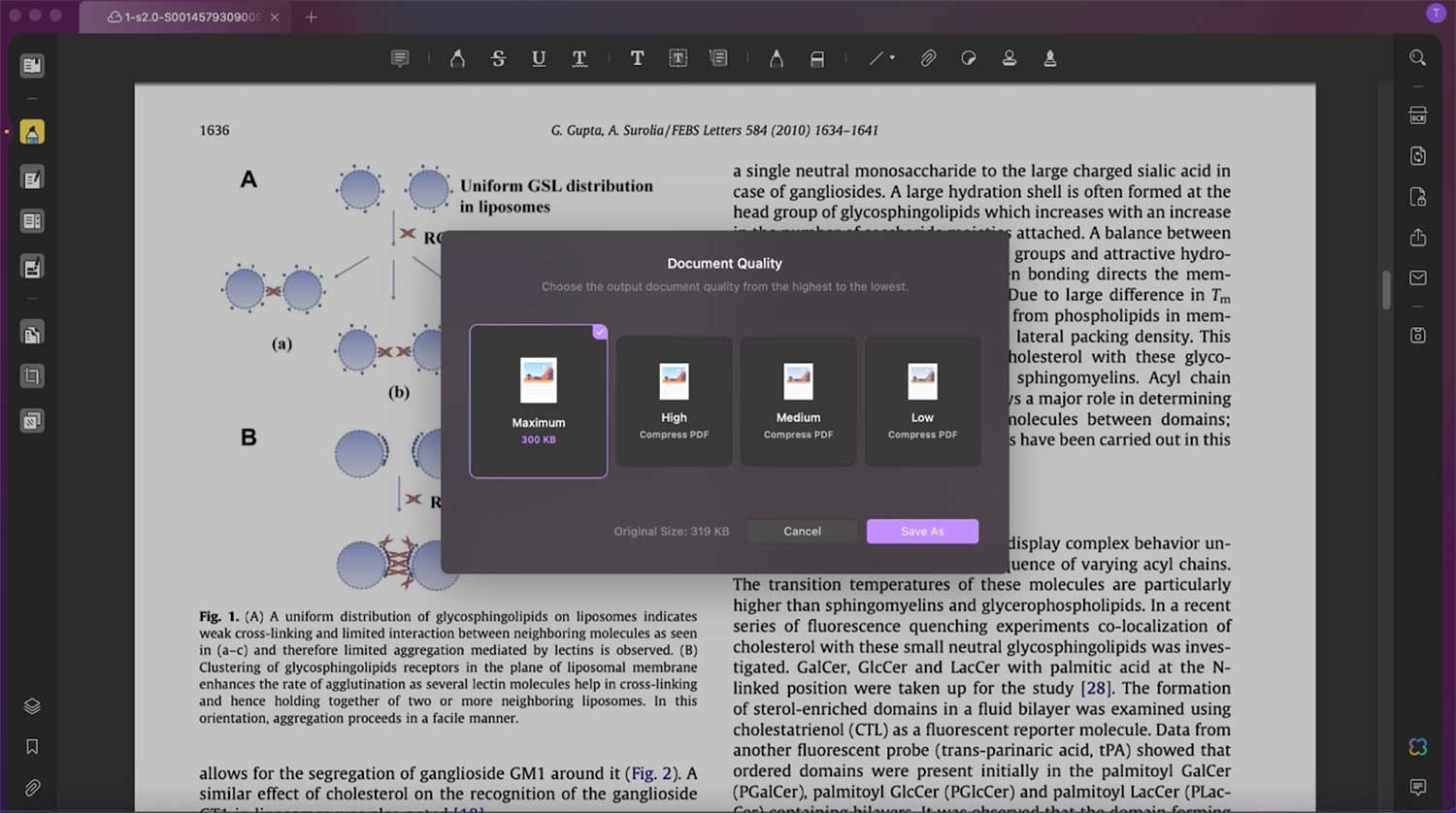Viewport: 1456px width, 813px height.
Task: Open a new tab with plus button
Action: pos(311,17)
